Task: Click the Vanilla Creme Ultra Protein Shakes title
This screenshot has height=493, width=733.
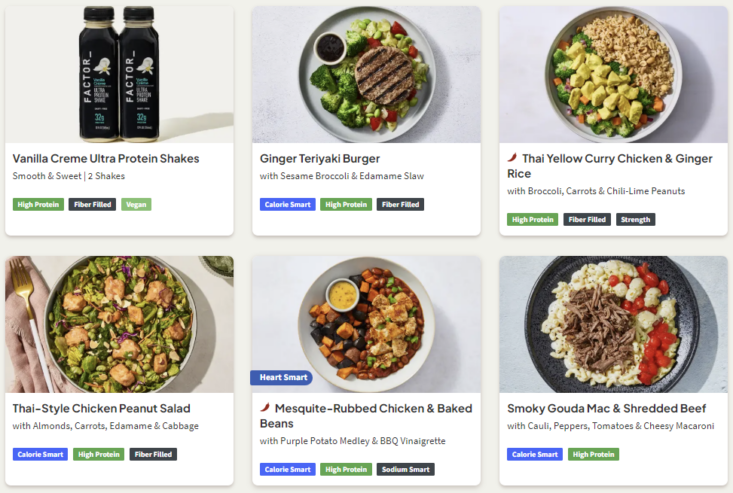Action: [106, 159]
